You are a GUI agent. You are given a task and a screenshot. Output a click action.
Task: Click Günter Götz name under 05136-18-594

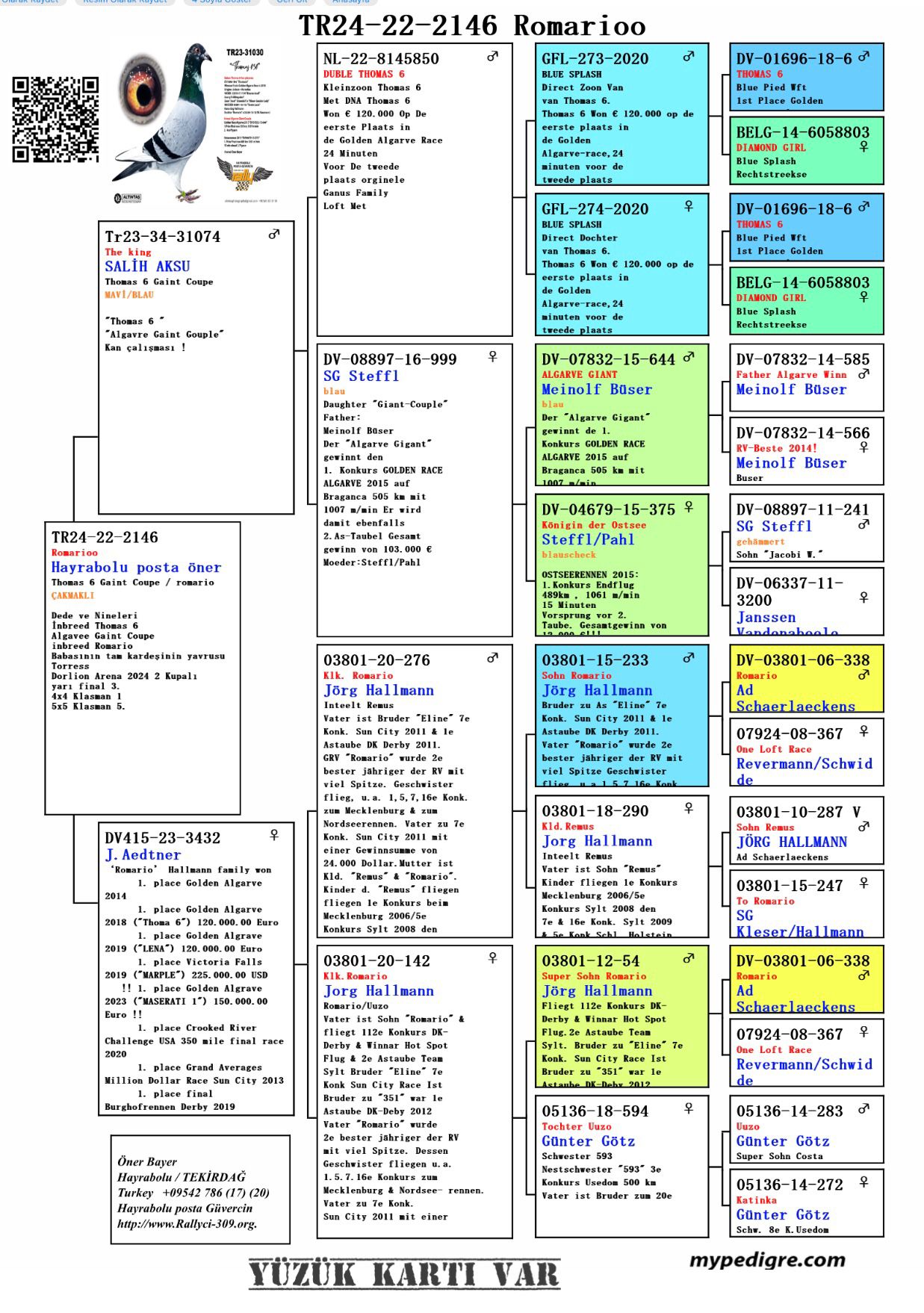click(x=589, y=1142)
